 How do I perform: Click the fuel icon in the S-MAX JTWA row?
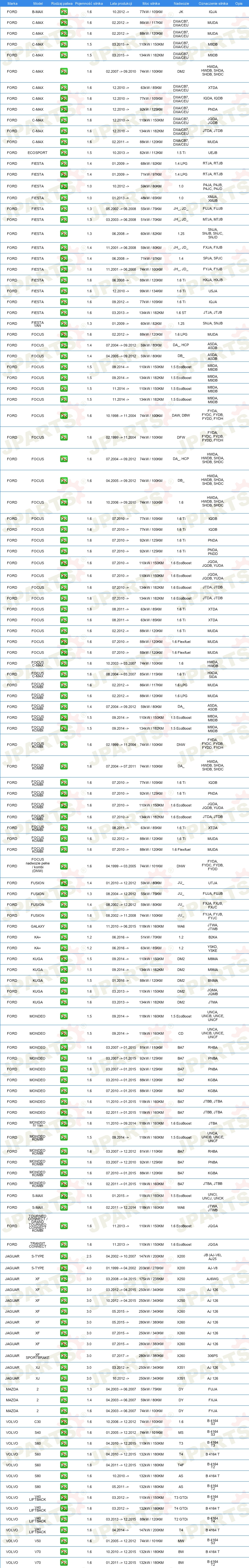coord(64,1208)
